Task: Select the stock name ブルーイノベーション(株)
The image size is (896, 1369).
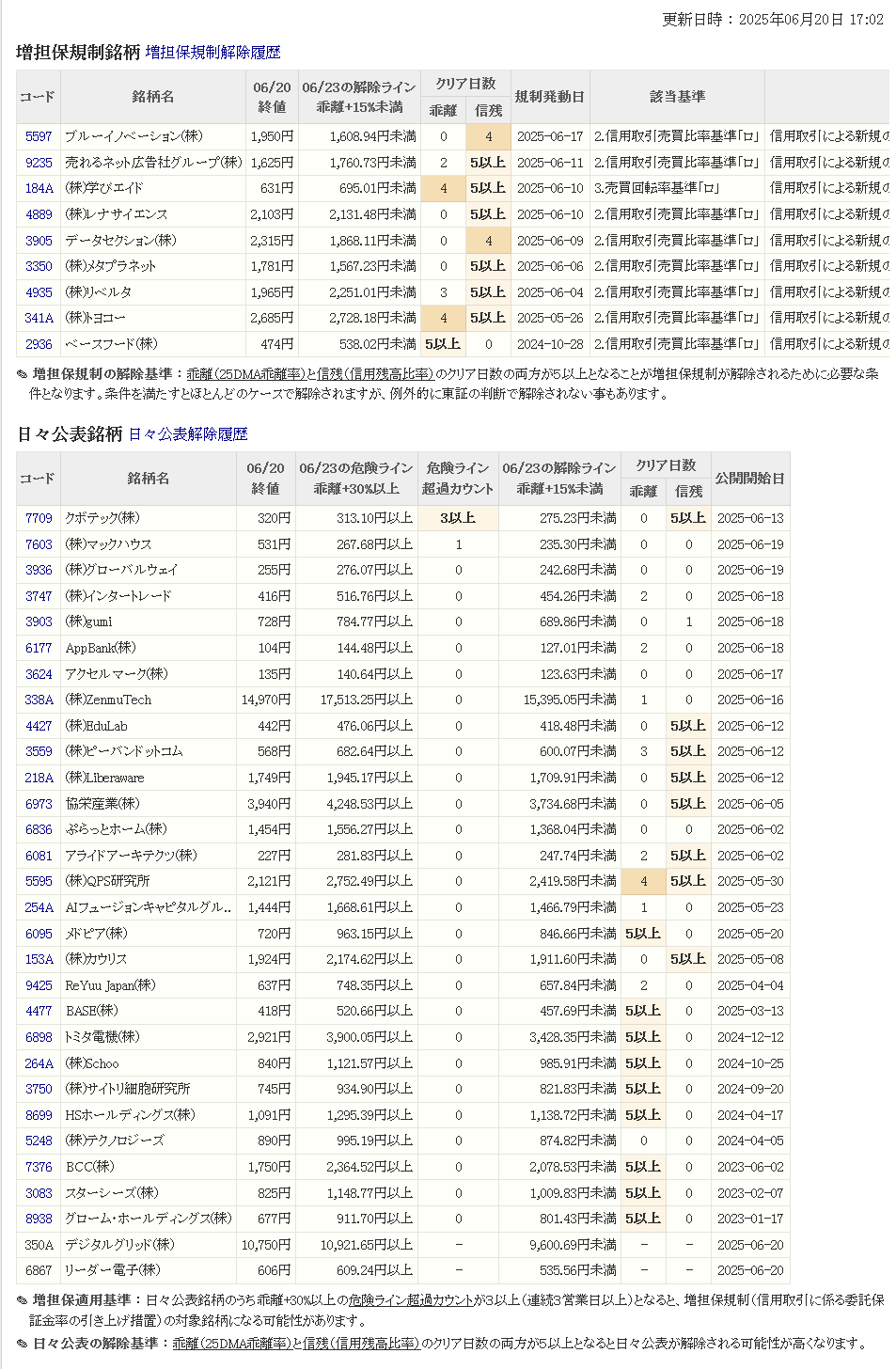Action: click(134, 136)
